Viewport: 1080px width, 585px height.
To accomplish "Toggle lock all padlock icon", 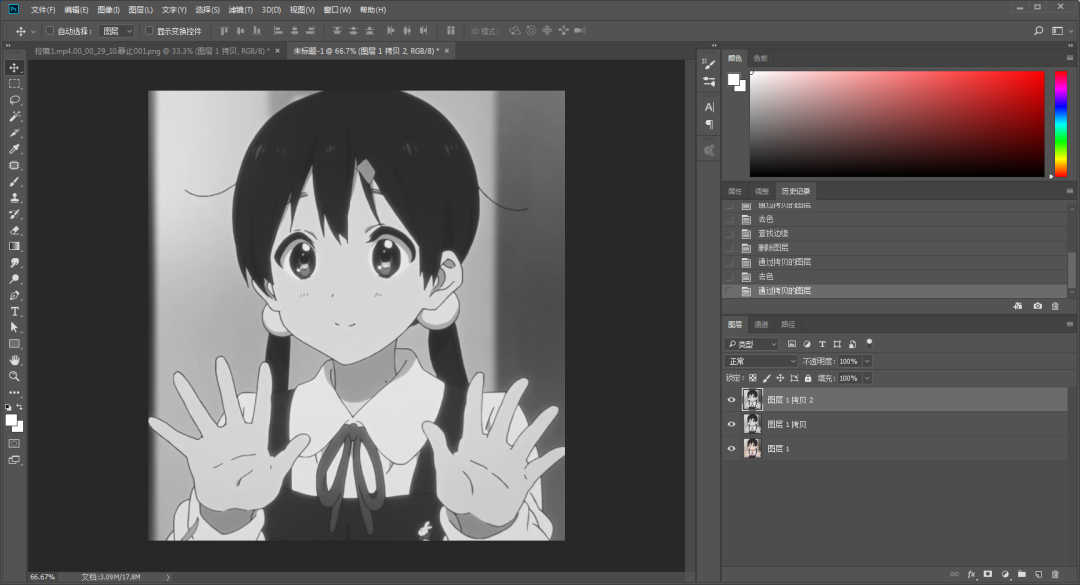I will pyautogui.click(x=808, y=378).
